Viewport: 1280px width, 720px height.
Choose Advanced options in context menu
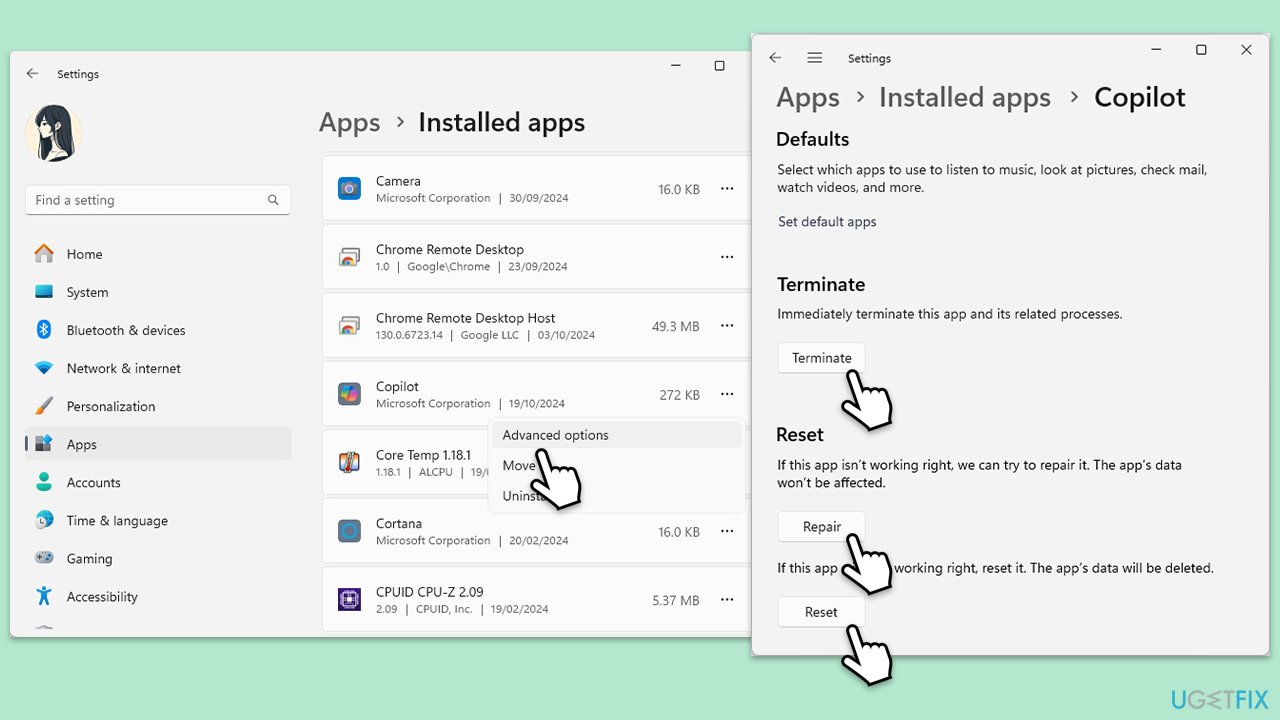click(x=616, y=435)
